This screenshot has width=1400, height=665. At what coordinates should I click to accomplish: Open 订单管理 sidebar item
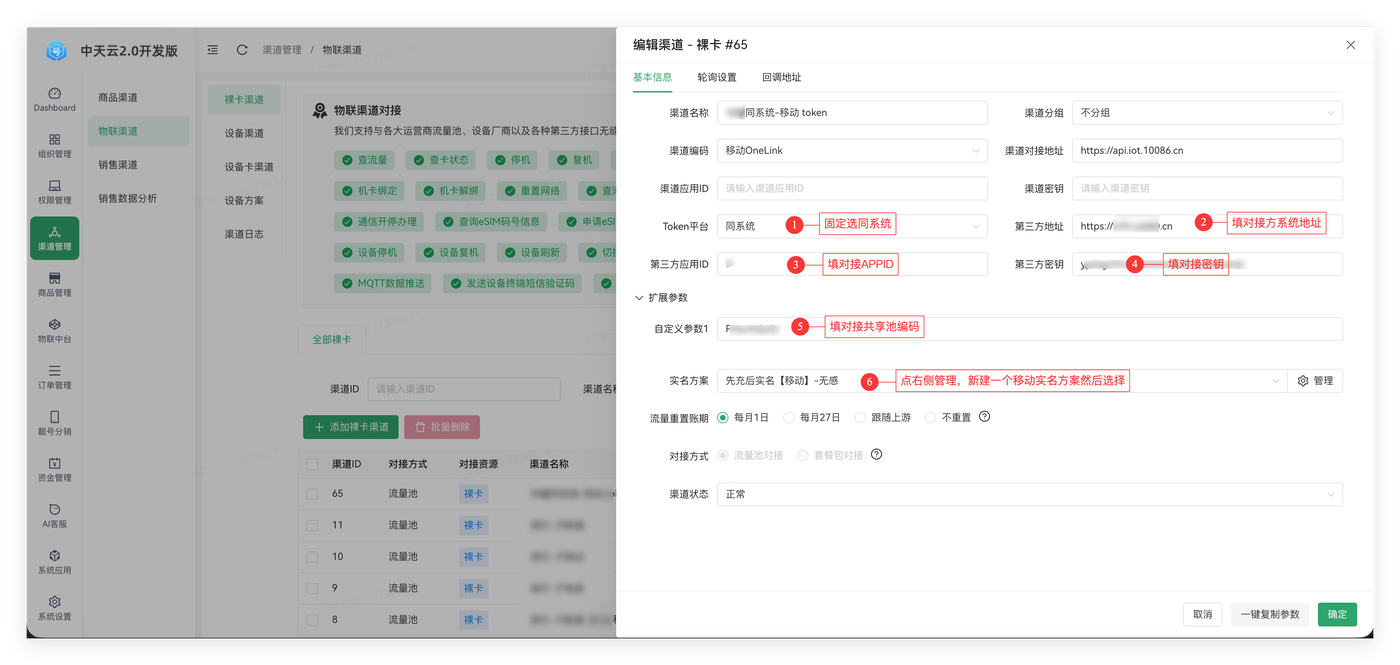tap(55, 377)
